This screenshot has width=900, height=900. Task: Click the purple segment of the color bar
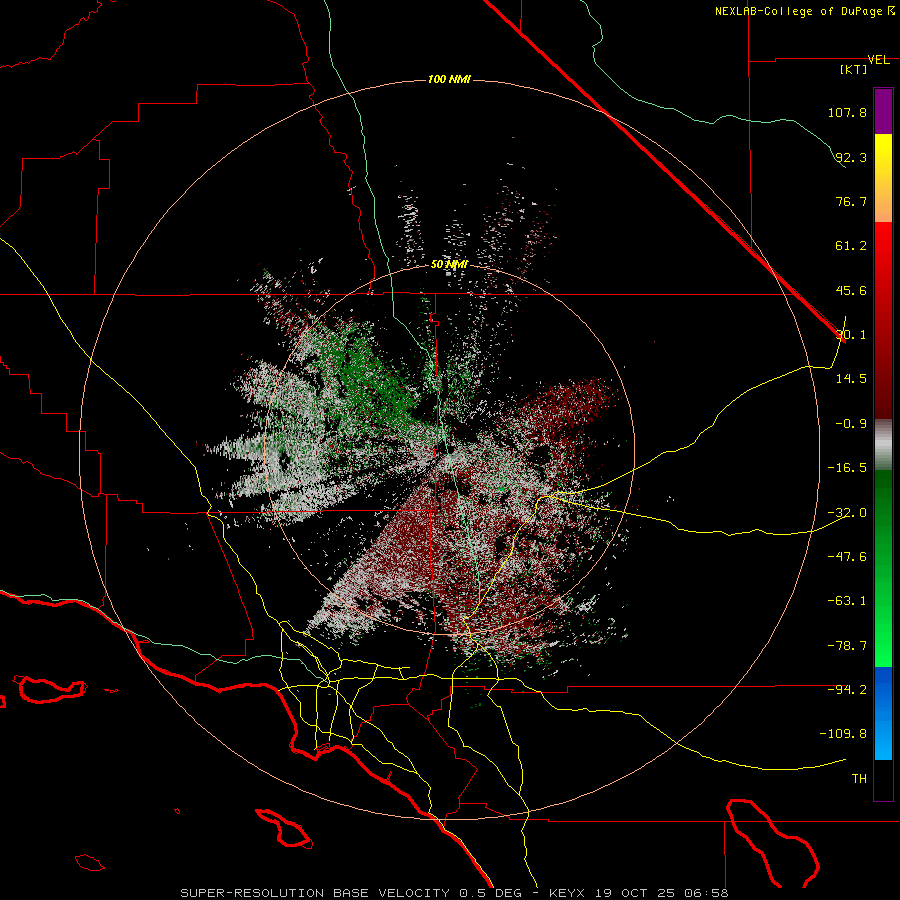[x=883, y=111]
